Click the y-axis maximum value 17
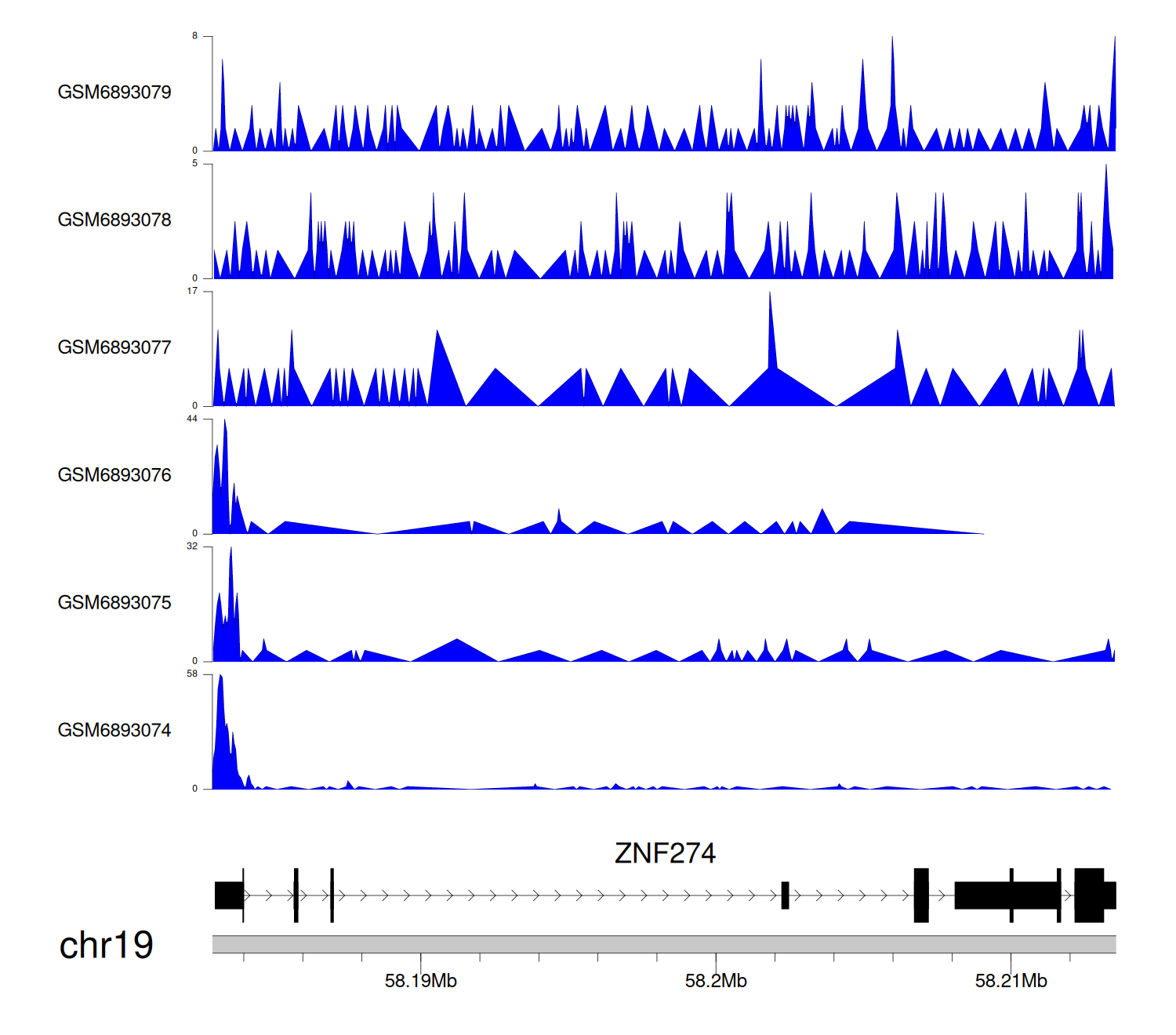Screen dimensions: 1176x1035 coord(192,291)
